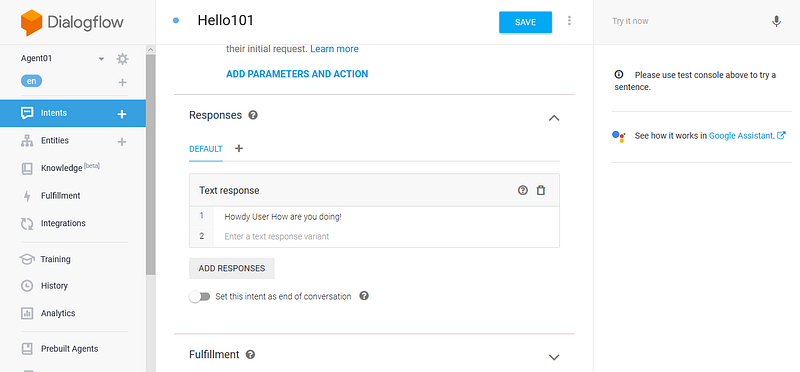Activate the microphone in test console
This screenshot has height=372, width=800.
point(776,21)
